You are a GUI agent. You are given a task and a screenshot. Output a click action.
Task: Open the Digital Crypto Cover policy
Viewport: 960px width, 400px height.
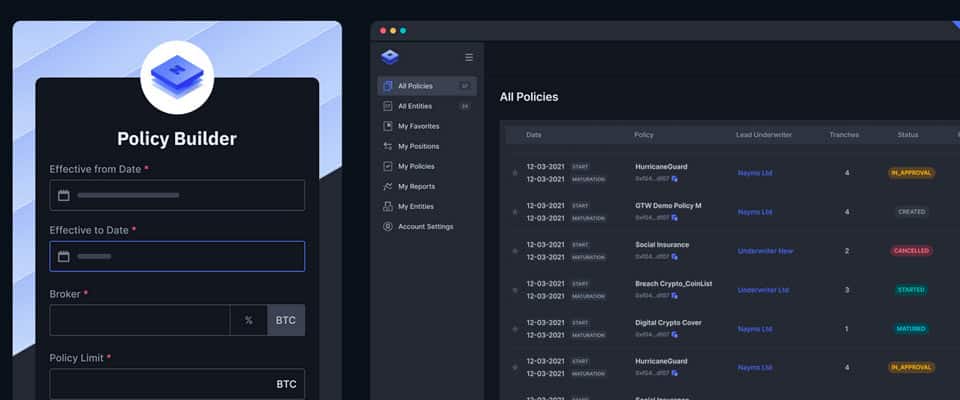click(669, 323)
